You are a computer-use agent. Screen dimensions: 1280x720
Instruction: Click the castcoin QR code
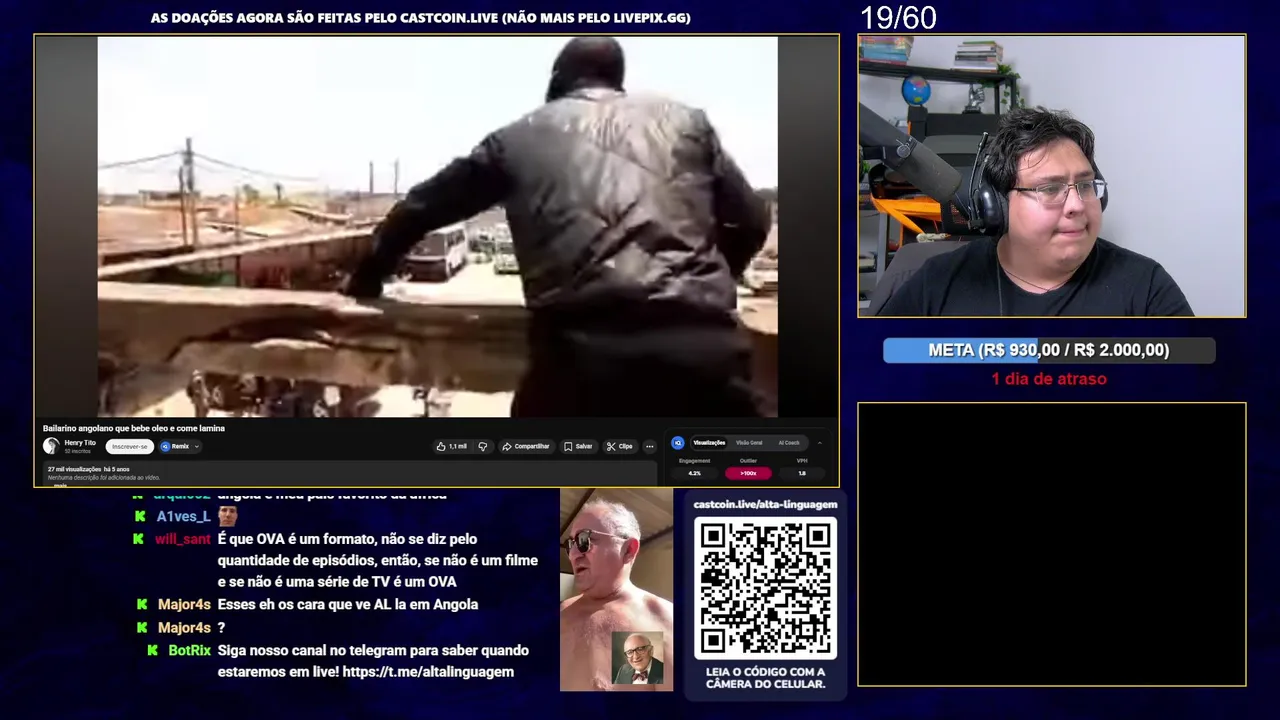pyautogui.click(x=765, y=588)
